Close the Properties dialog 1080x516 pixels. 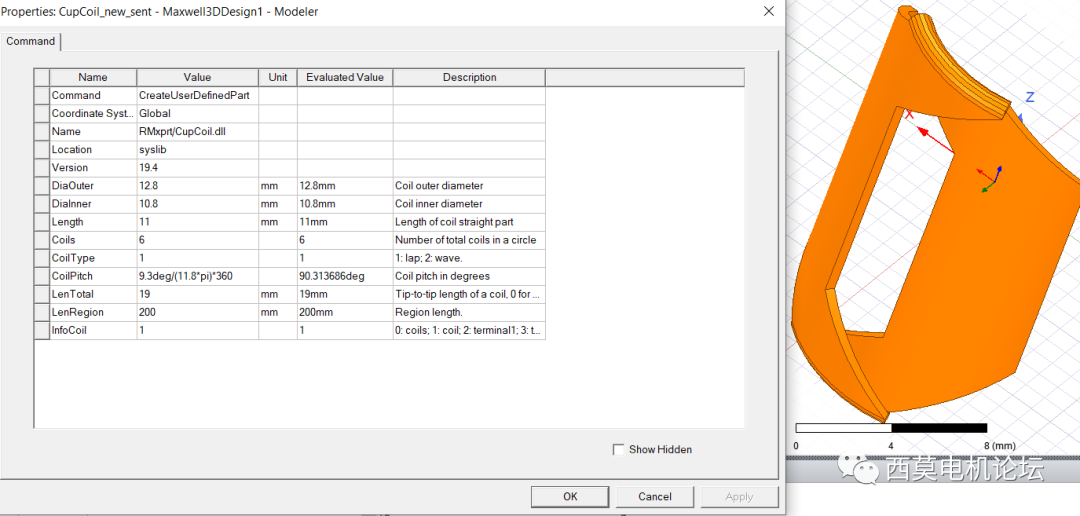769,11
